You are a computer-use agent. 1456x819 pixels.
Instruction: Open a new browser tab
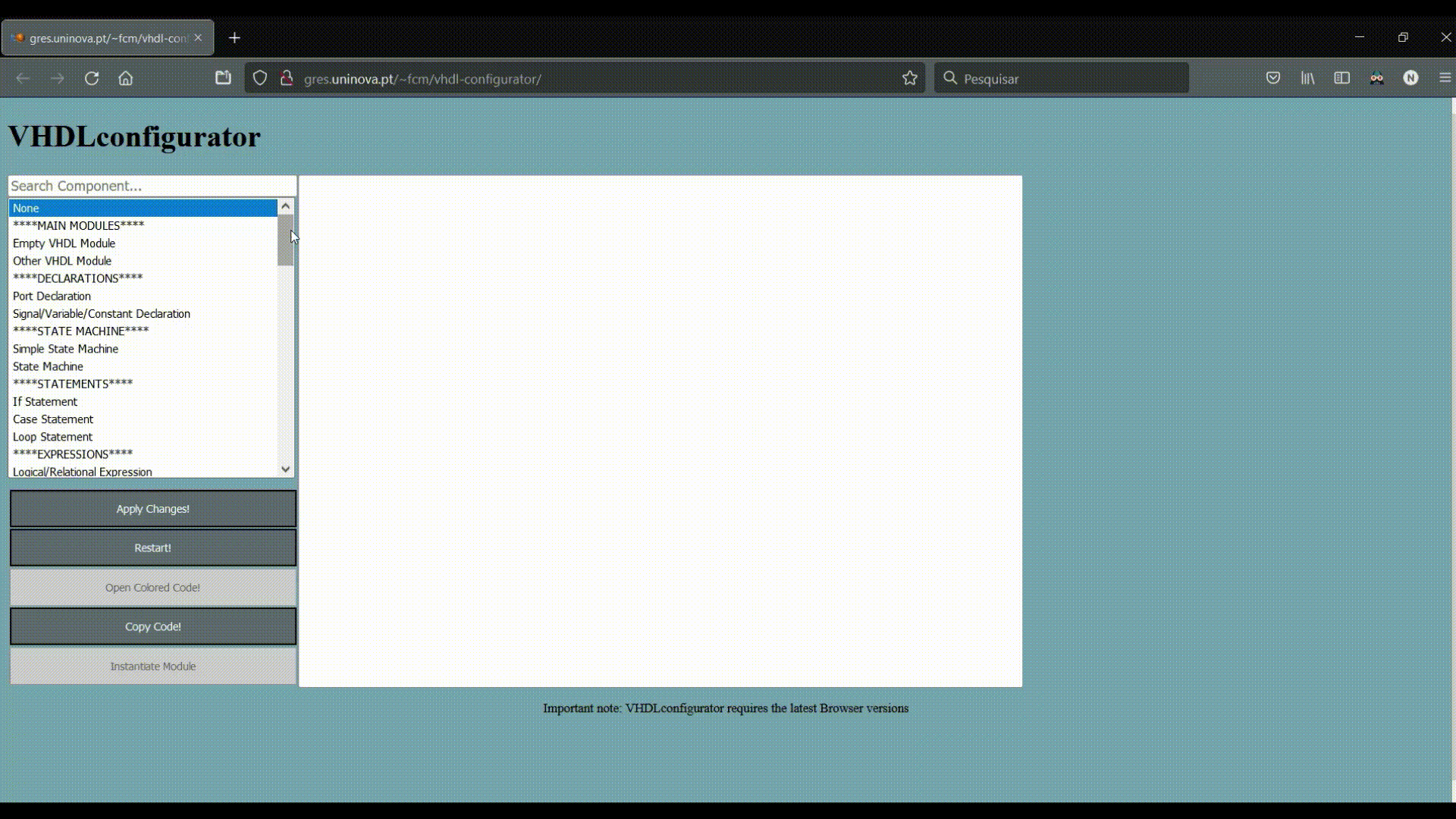click(x=234, y=38)
